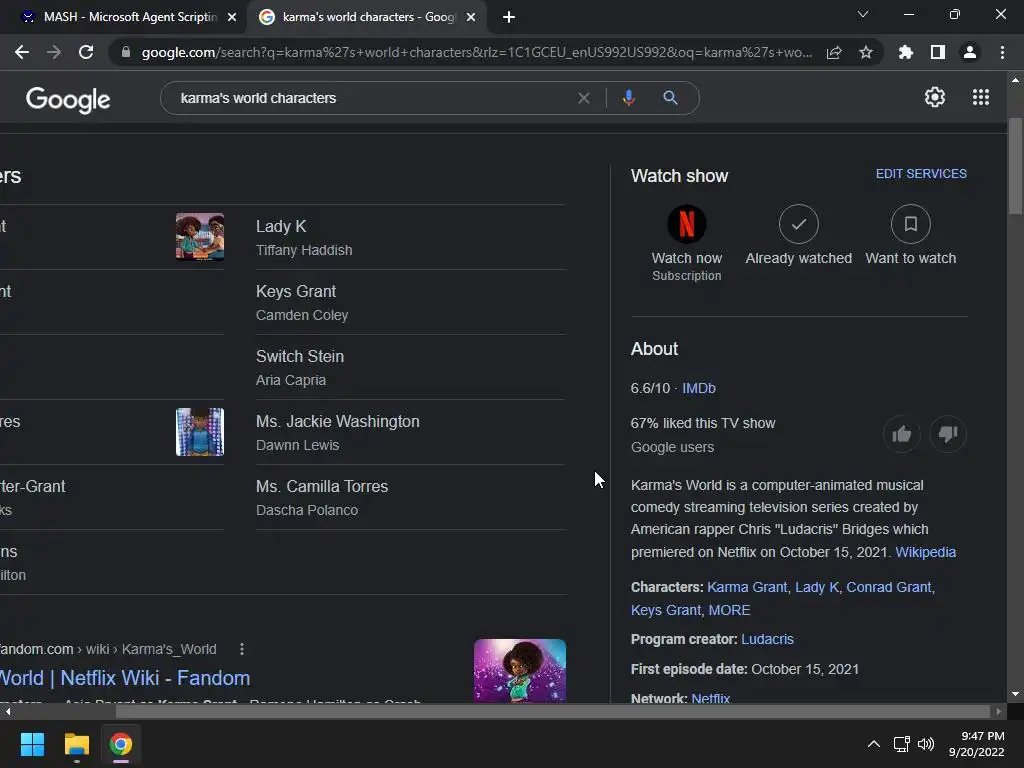1024x768 pixels.
Task: Open the clock and date panel
Action: tap(976, 744)
